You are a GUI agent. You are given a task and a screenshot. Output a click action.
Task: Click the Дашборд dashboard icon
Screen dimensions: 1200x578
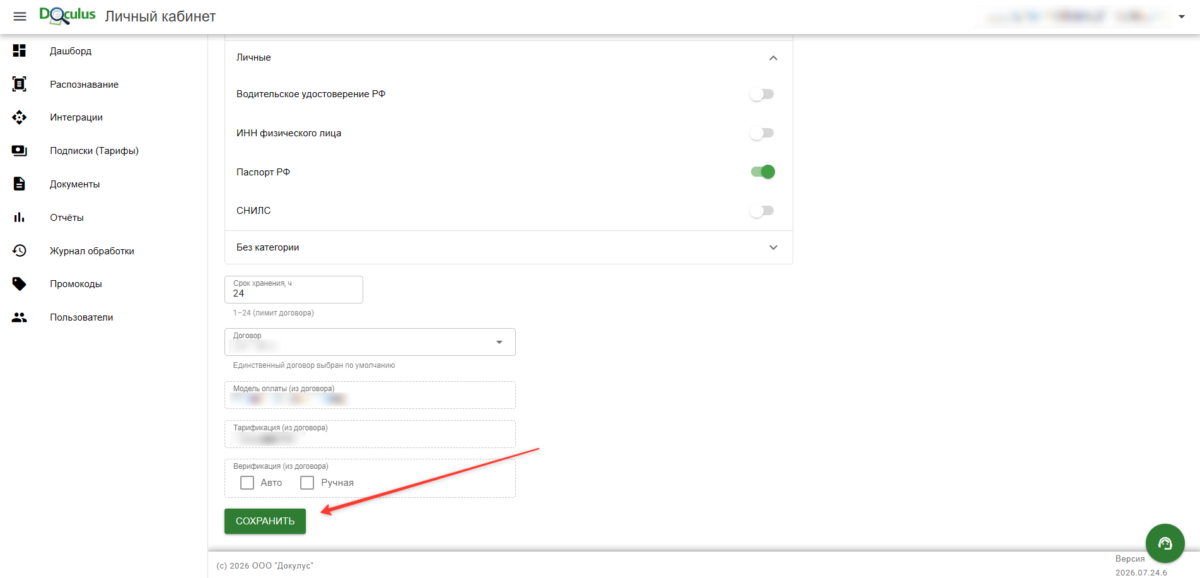coord(19,51)
